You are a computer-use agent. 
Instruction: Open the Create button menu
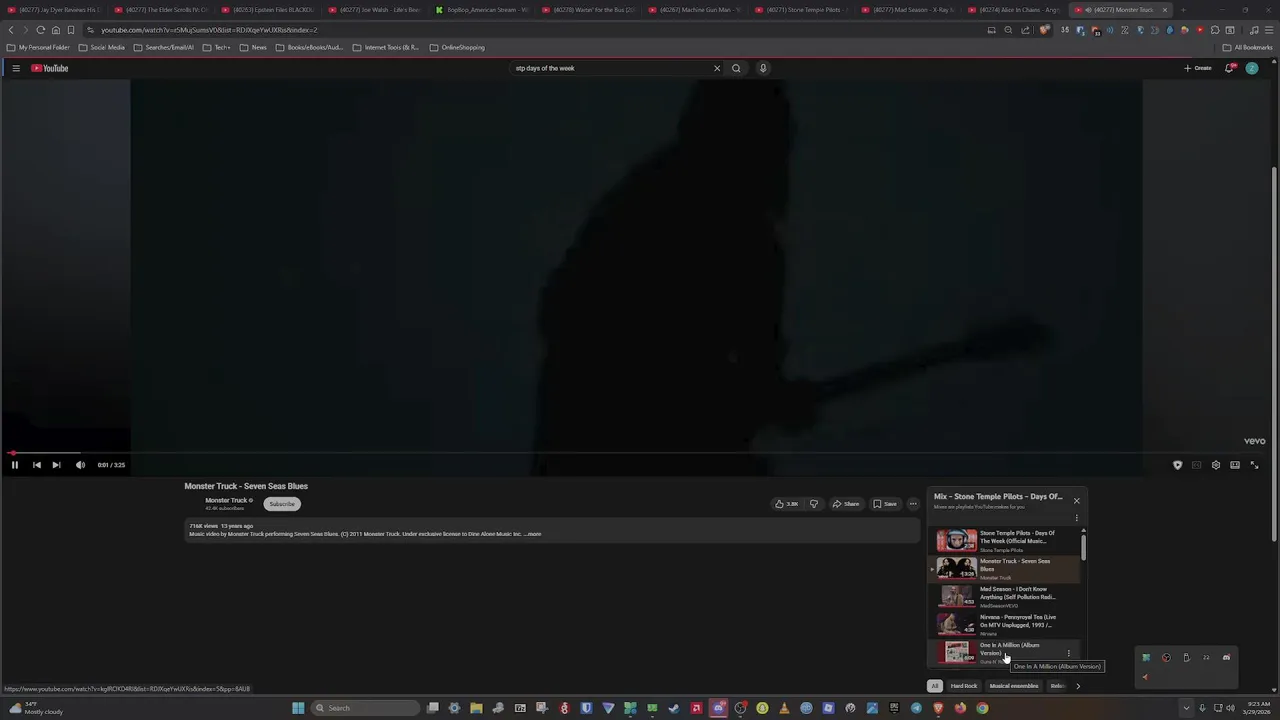coord(1198,68)
